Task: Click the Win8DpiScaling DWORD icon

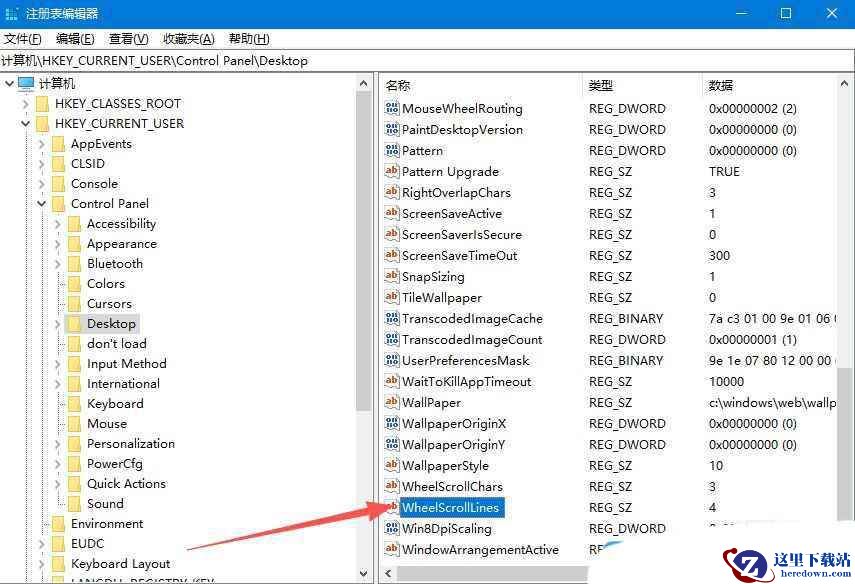Action: point(392,528)
